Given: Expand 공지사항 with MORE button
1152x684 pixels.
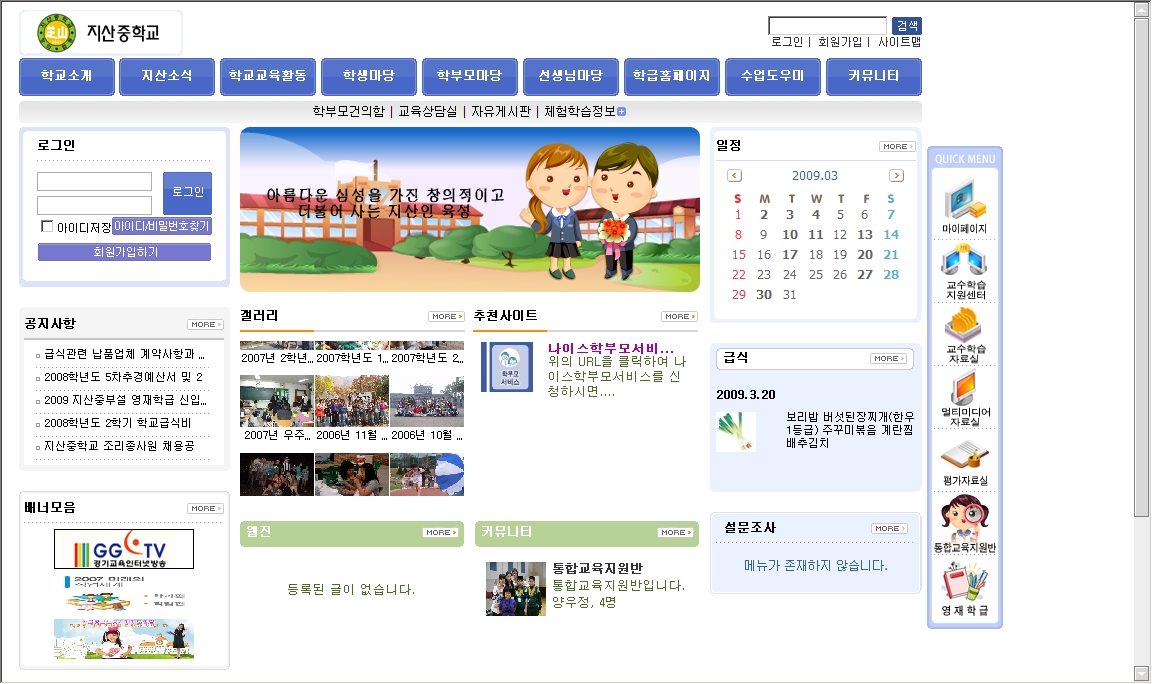Looking at the screenshot, I should pos(205,324).
